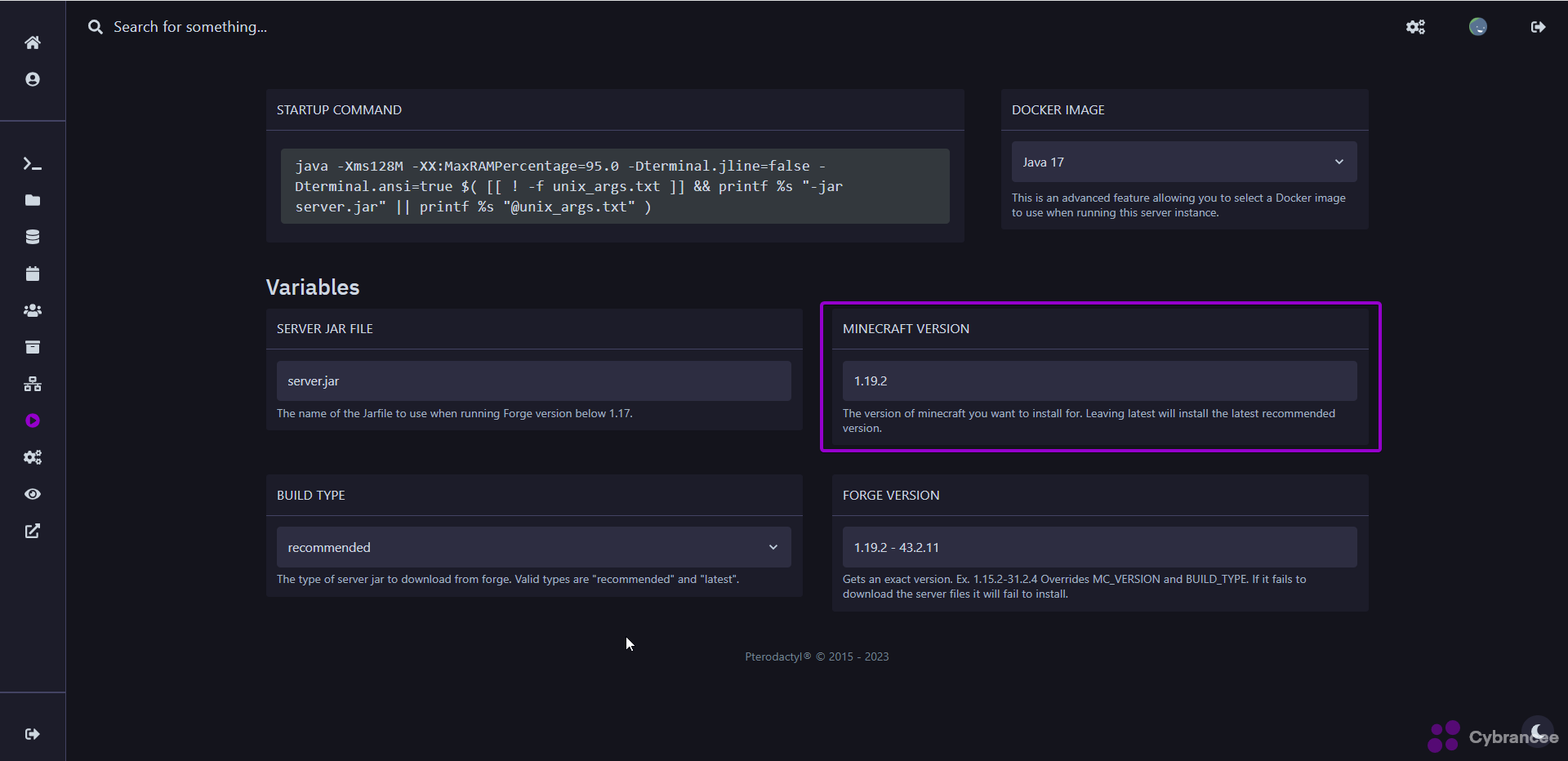
Task: Open the Network icon in sidebar
Action: click(x=32, y=385)
